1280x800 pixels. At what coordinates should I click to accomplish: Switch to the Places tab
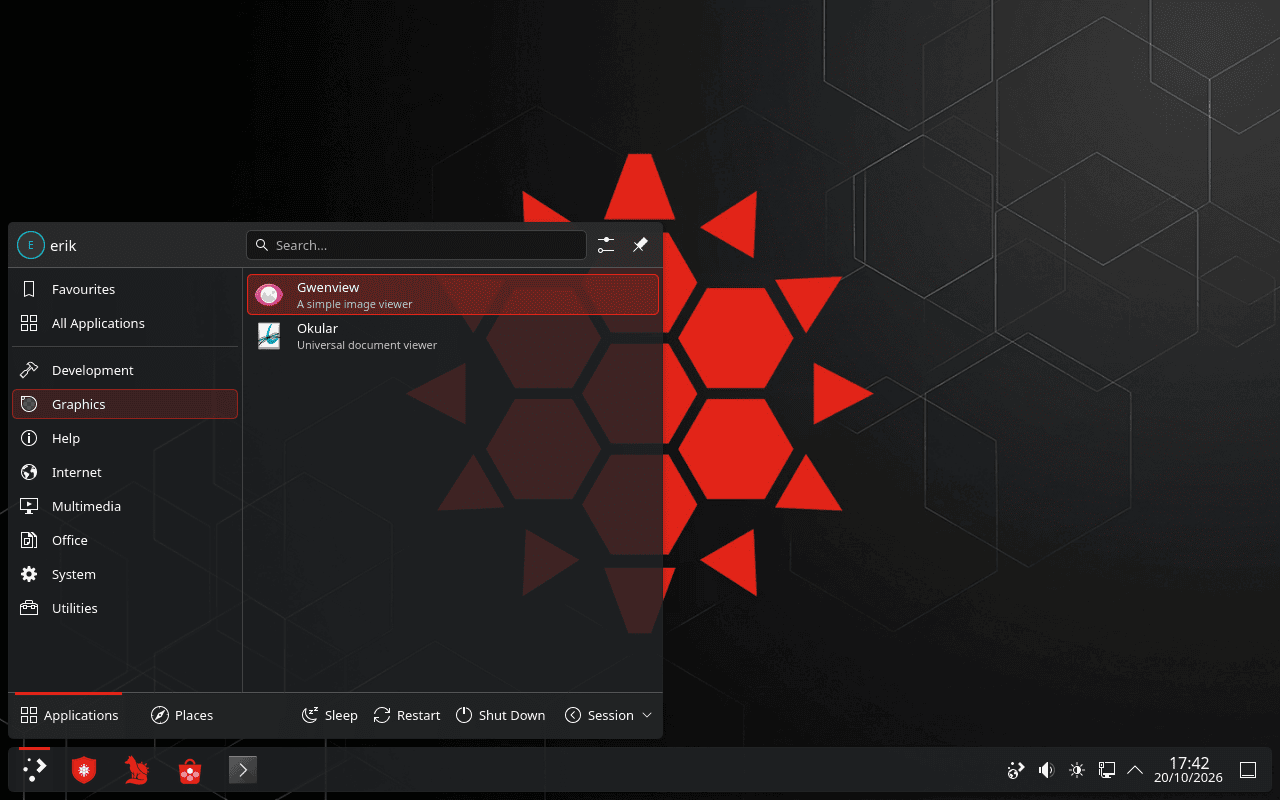pyautogui.click(x=182, y=715)
